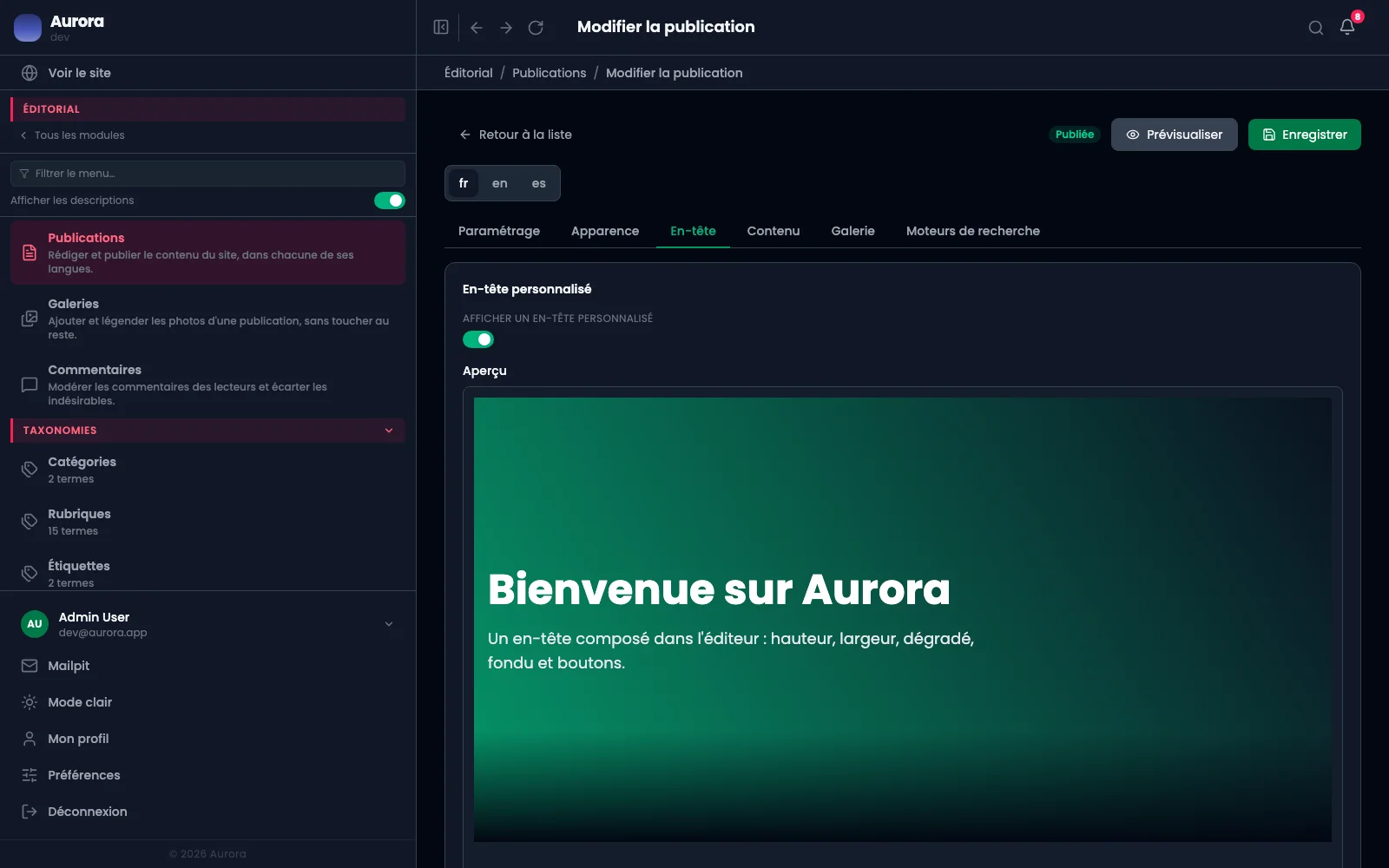Image resolution: width=1389 pixels, height=868 pixels.
Task: Go forward with the right arrow icon
Action: 506,28
